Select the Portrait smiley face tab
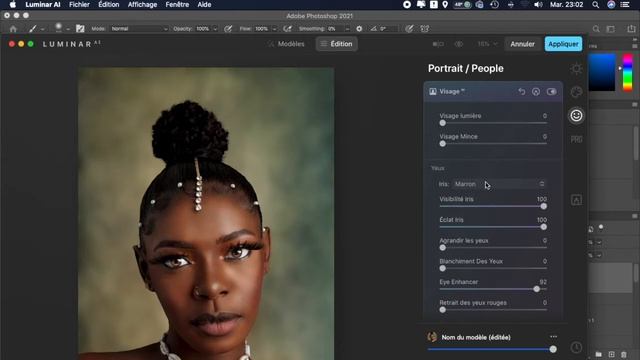 [576, 116]
